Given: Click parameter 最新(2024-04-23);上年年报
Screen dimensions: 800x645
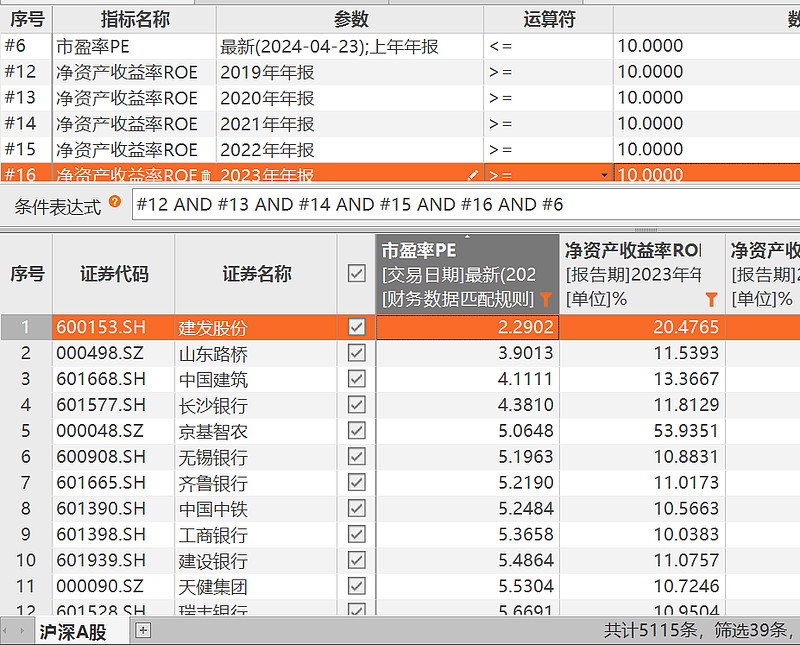Looking at the screenshot, I should pos(329,46).
